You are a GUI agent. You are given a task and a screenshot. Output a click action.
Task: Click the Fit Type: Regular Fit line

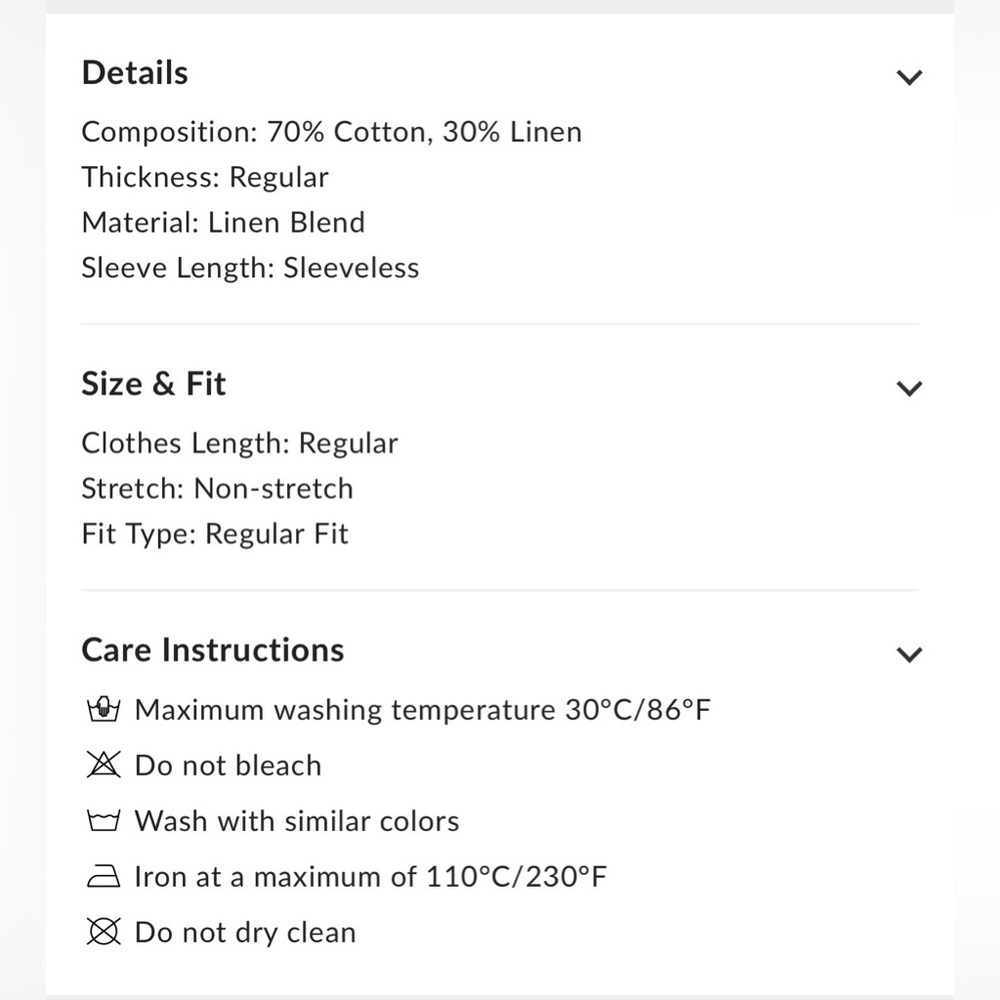215,534
